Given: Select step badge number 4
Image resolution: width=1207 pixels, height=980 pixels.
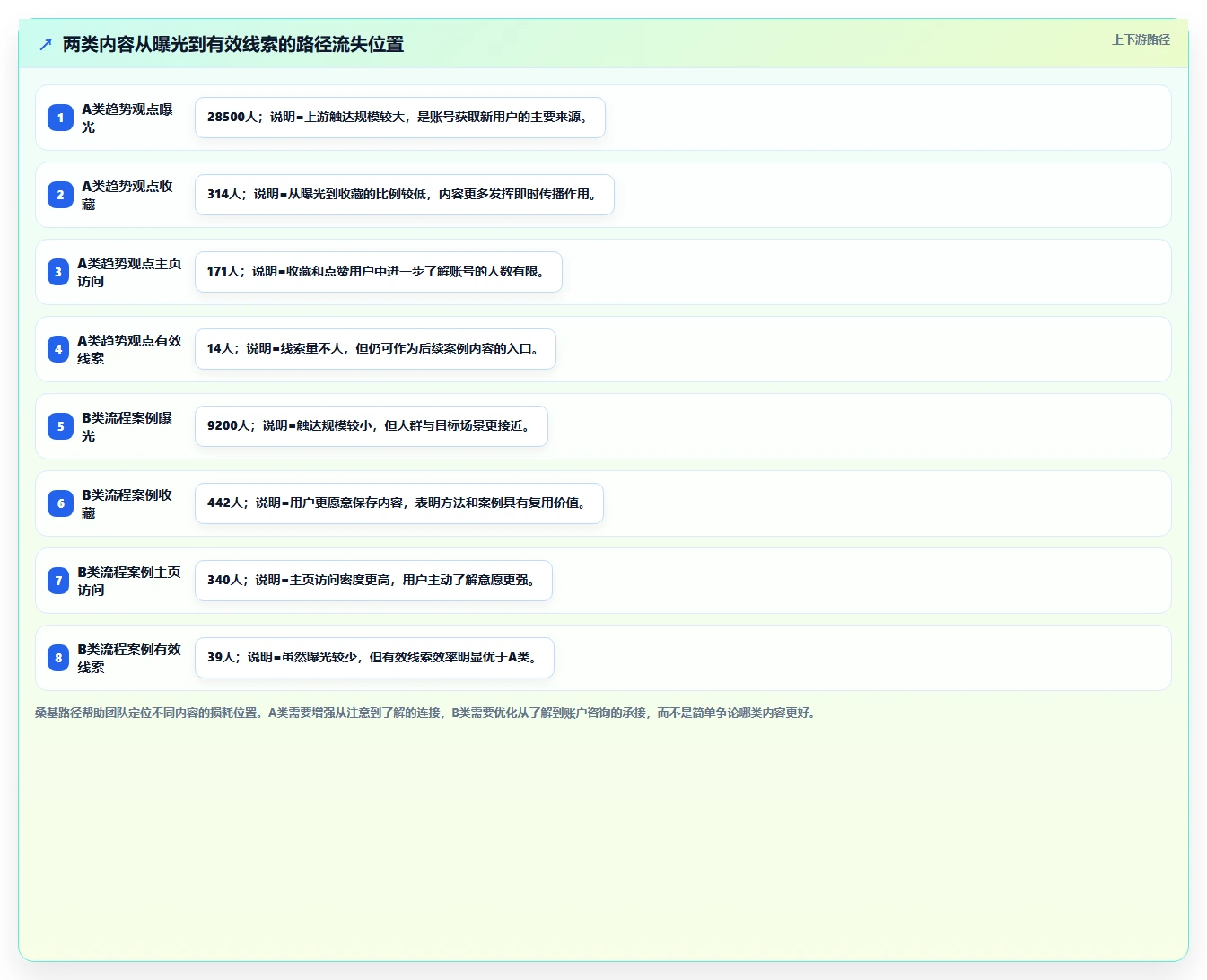Looking at the screenshot, I should coord(58,349).
